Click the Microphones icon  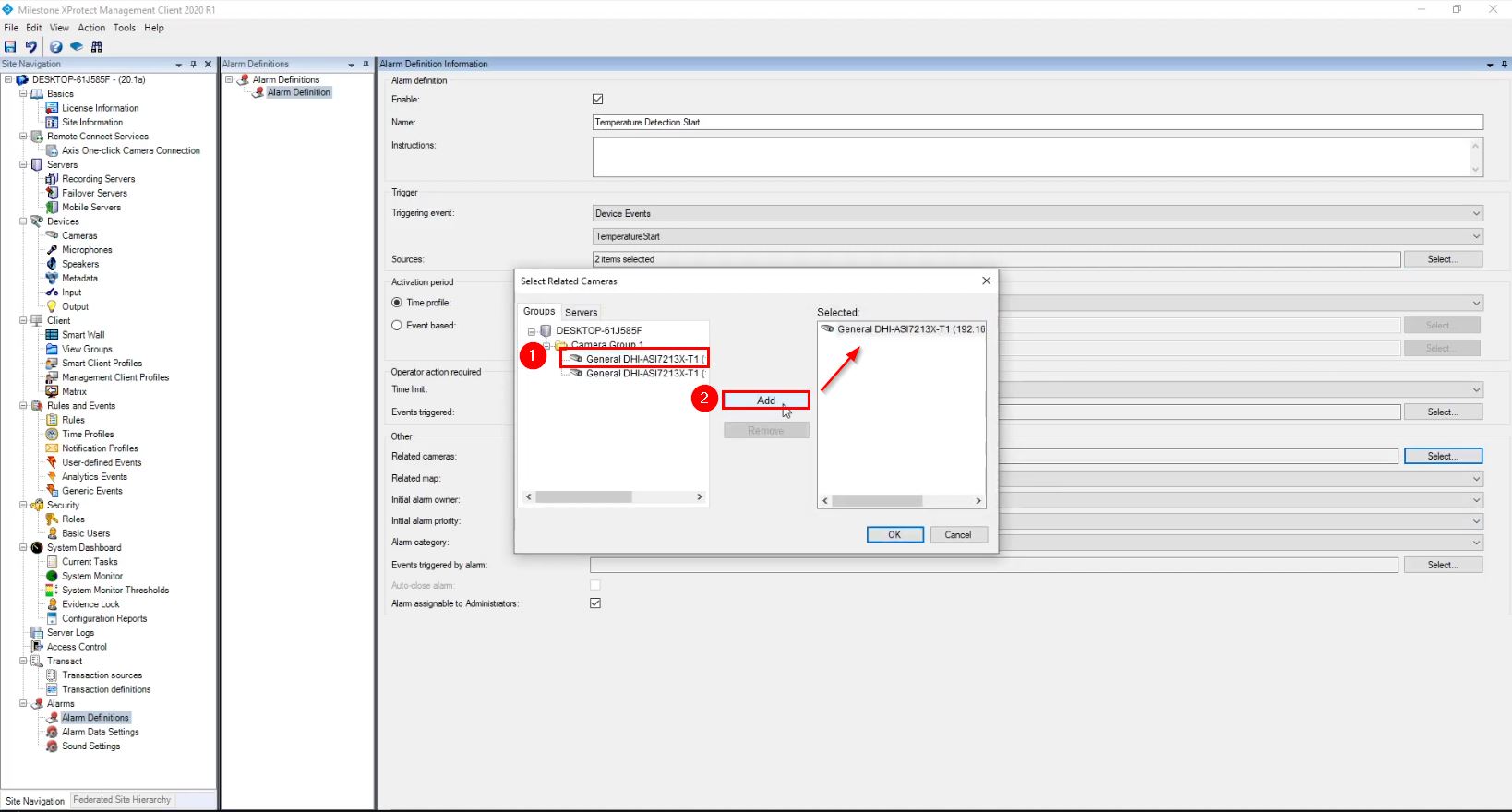tap(52, 249)
